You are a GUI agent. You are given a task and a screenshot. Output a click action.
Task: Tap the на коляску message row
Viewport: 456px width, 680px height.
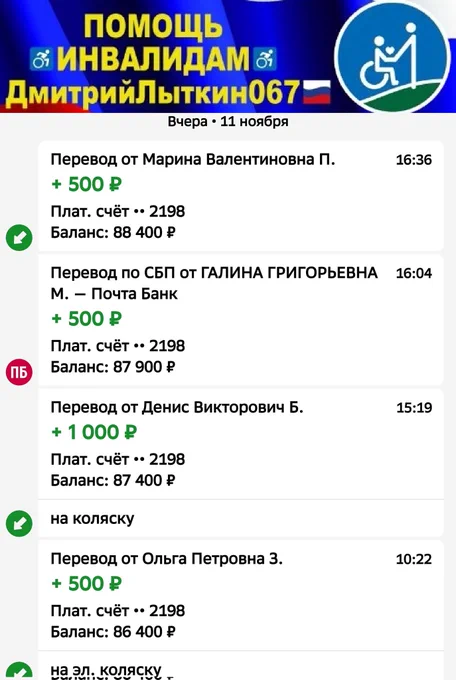click(x=241, y=518)
